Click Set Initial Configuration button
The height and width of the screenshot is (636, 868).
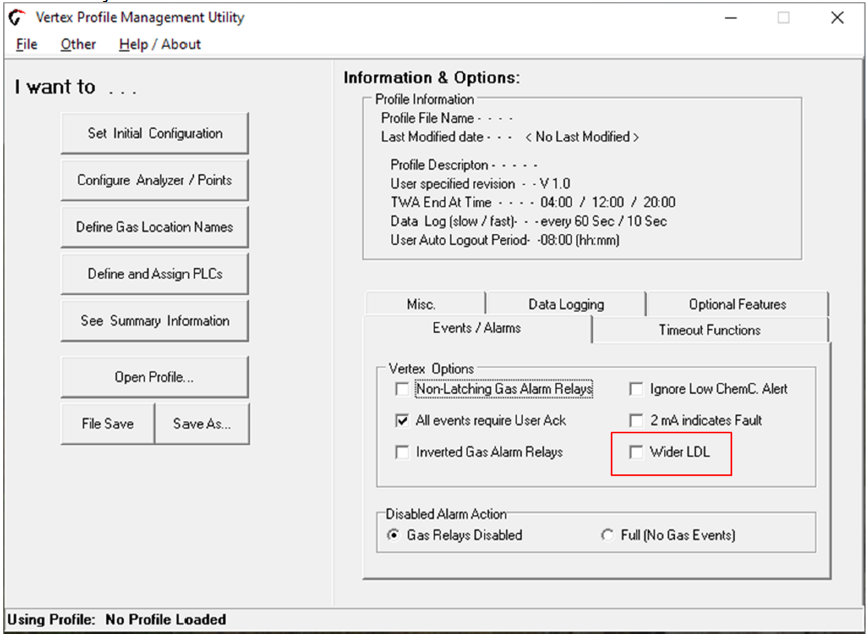pyautogui.click(x=154, y=133)
